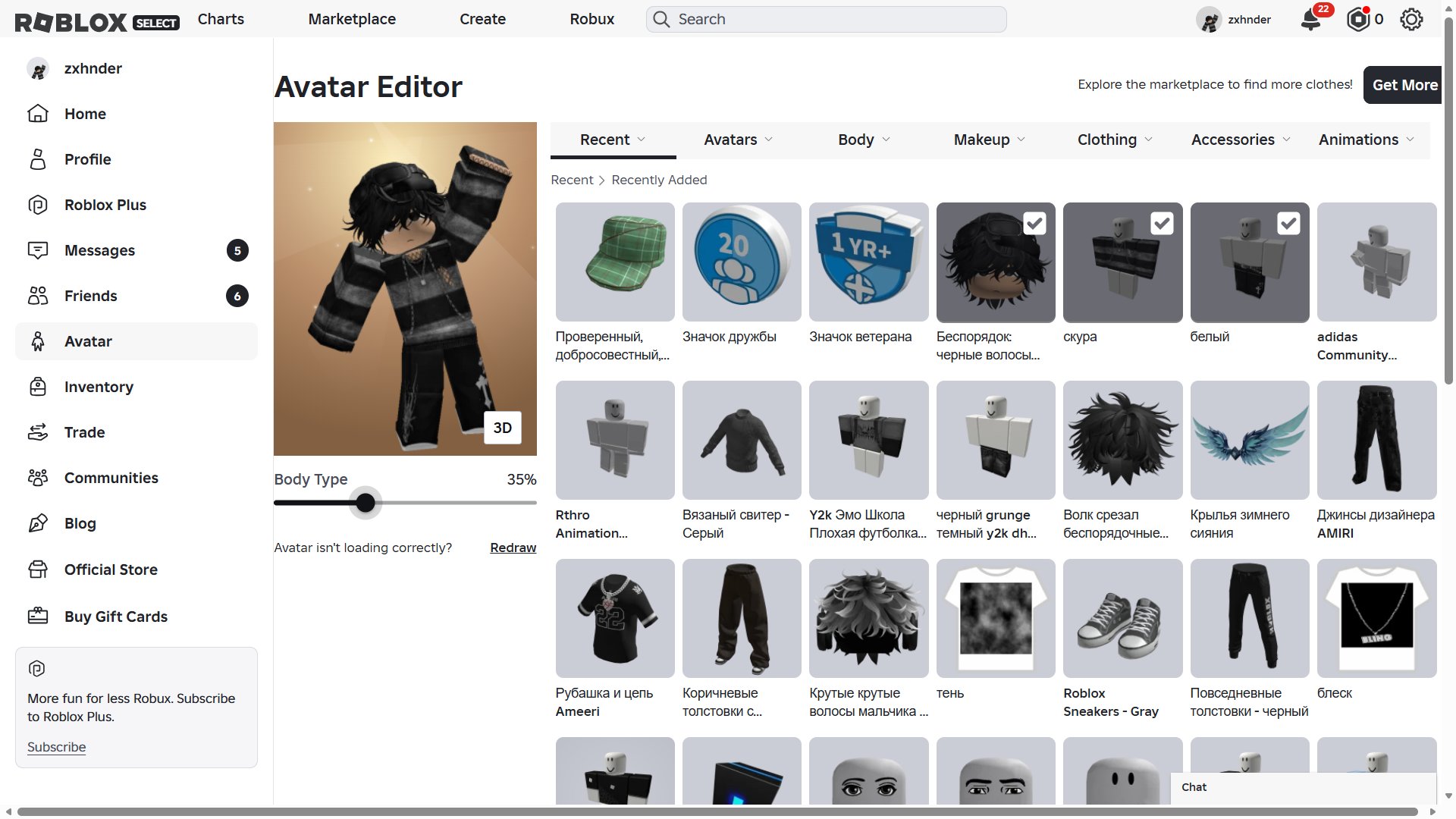The height and width of the screenshot is (819, 1456).
Task: Expand the Accessories dropdown tab
Action: (x=1241, y=140)
